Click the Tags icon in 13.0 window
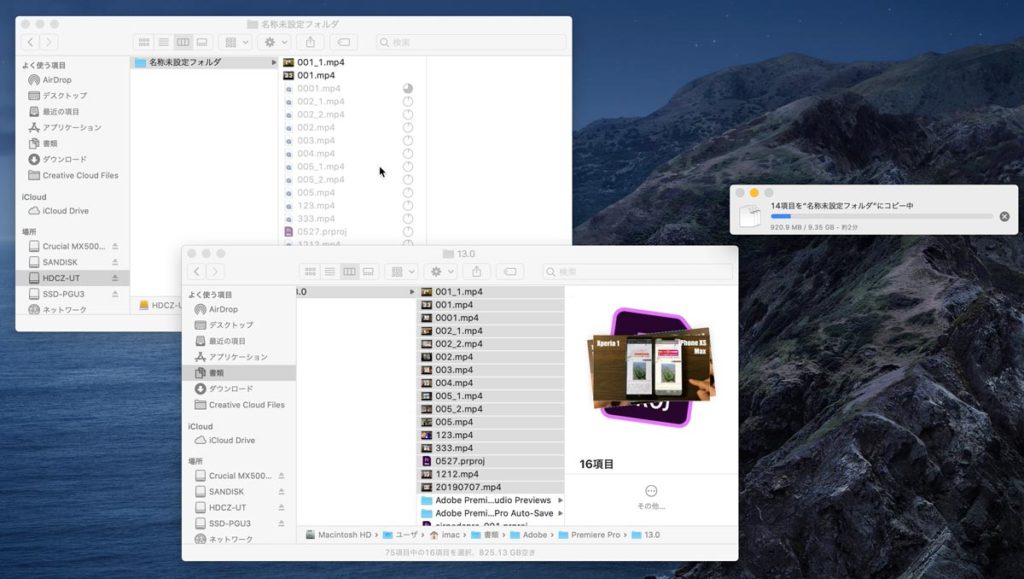The image size is (1024, 579). click(x=510, y=272)
